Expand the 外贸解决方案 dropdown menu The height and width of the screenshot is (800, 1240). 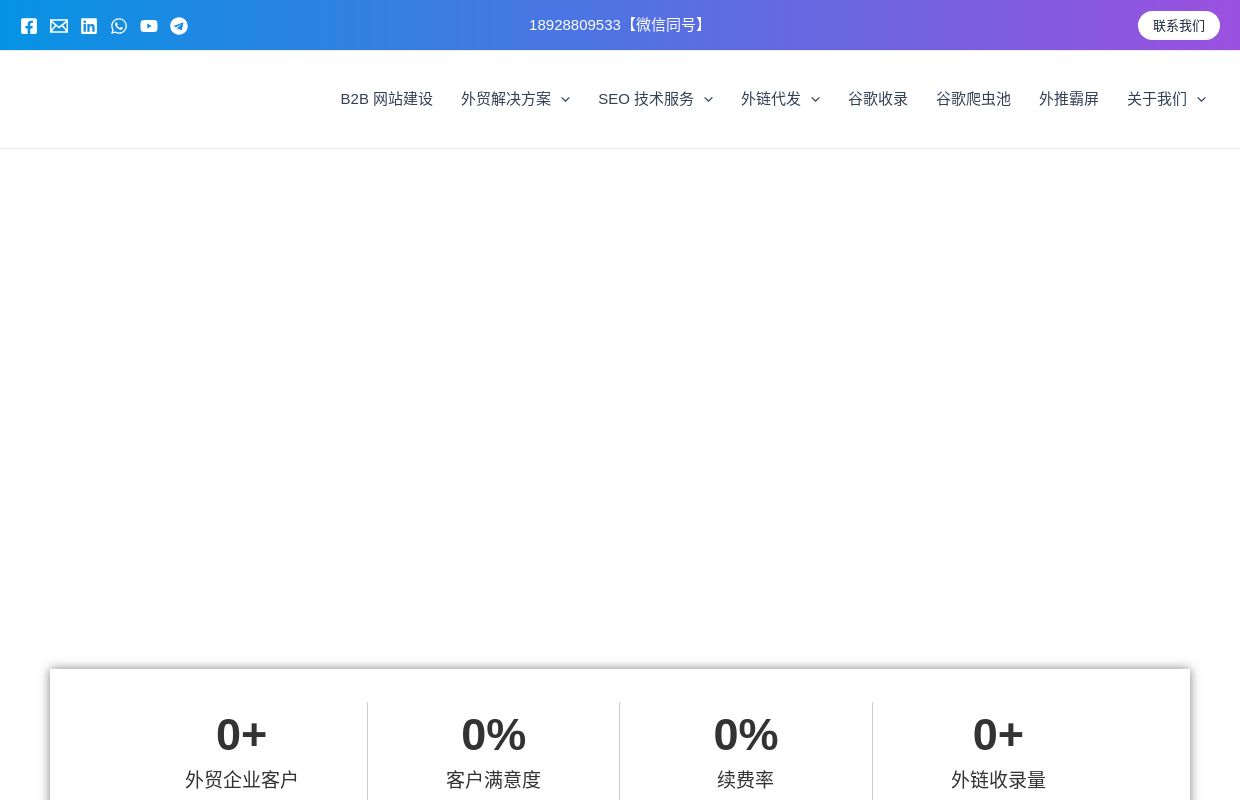[x=565, y=99]
